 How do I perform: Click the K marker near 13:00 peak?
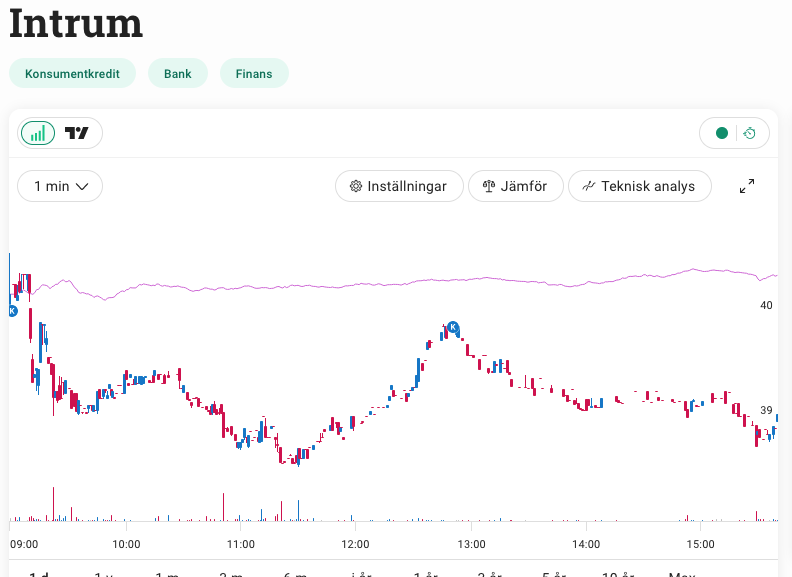click(453, 327)
